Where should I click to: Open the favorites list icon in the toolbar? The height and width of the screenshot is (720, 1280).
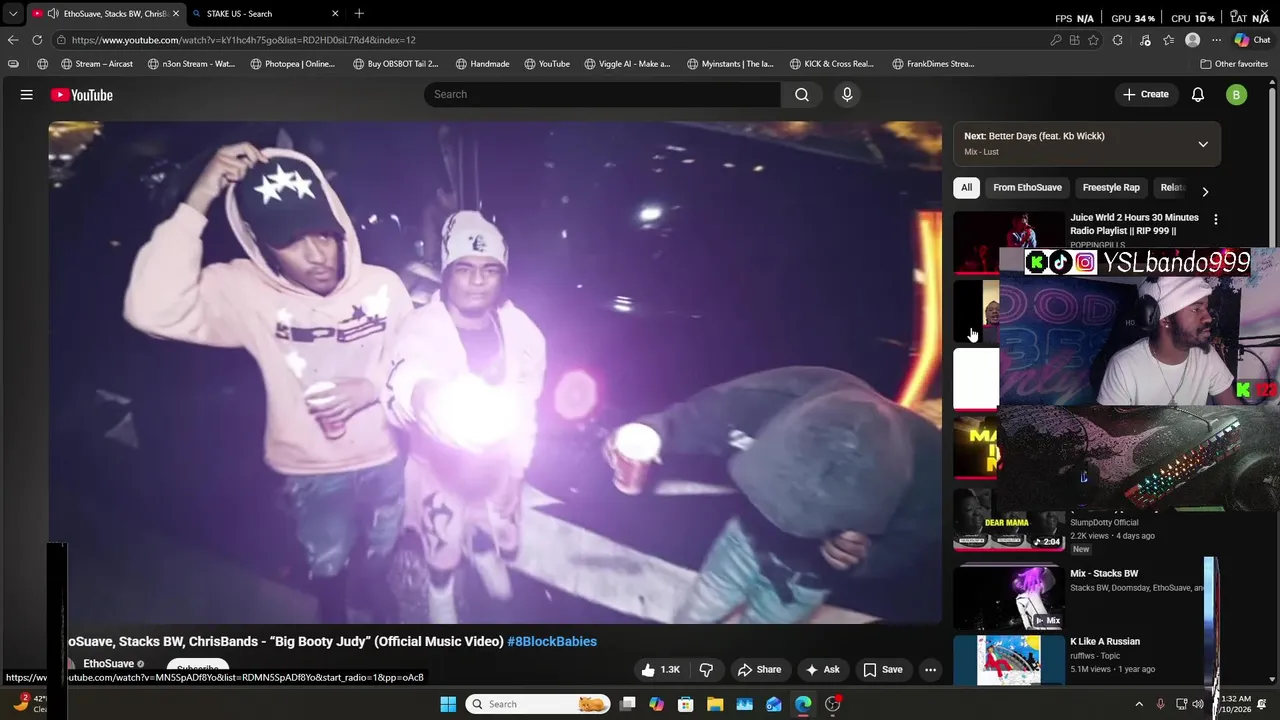[x=1169, y=40]
